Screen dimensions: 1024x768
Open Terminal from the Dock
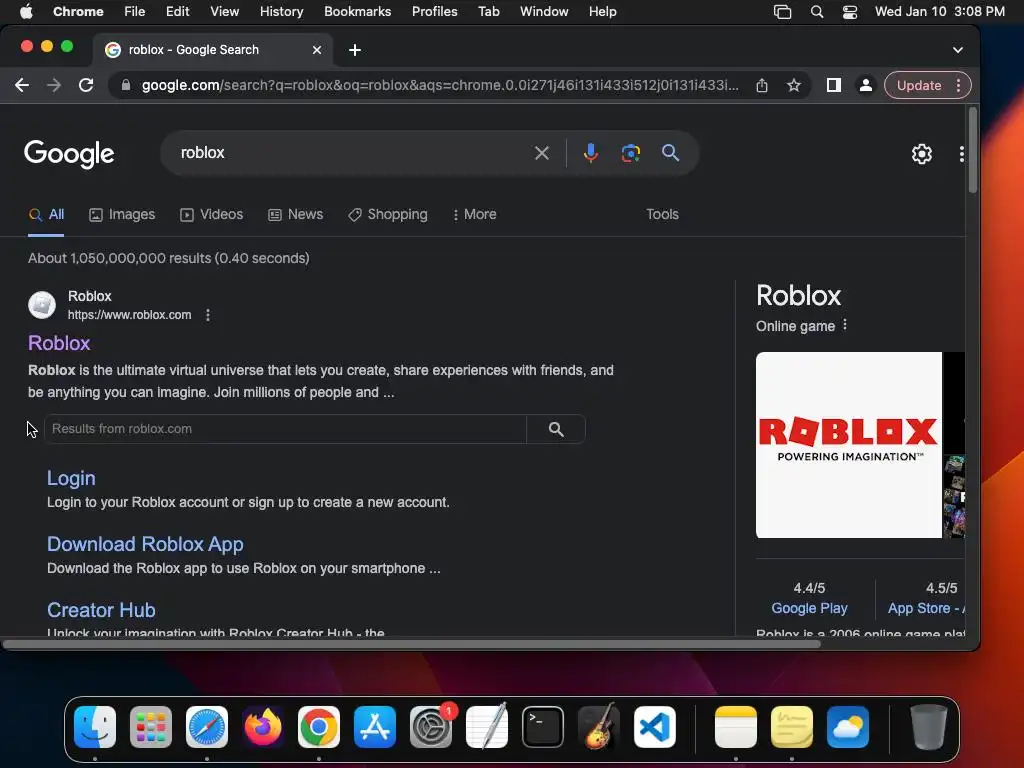[543, 727]
